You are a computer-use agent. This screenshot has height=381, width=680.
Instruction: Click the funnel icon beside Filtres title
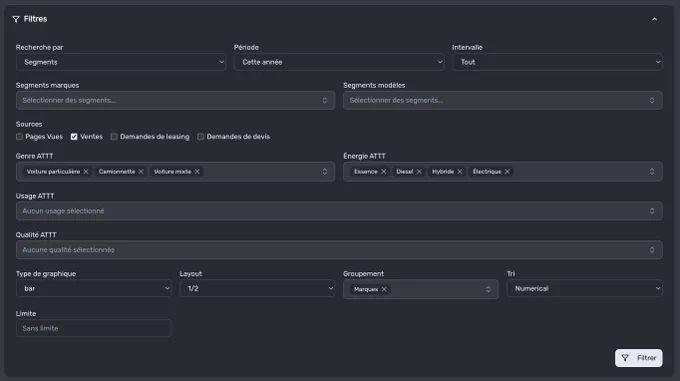point(16,19)
